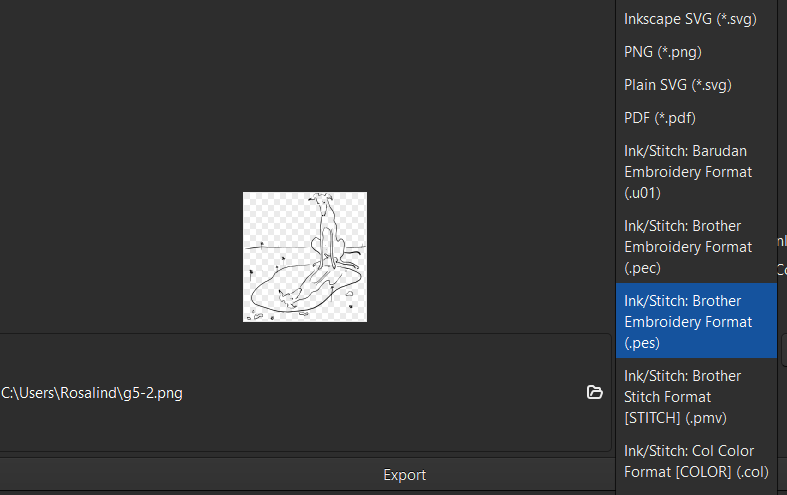Select Plain SVG (*.svg) option

(678, 85)
